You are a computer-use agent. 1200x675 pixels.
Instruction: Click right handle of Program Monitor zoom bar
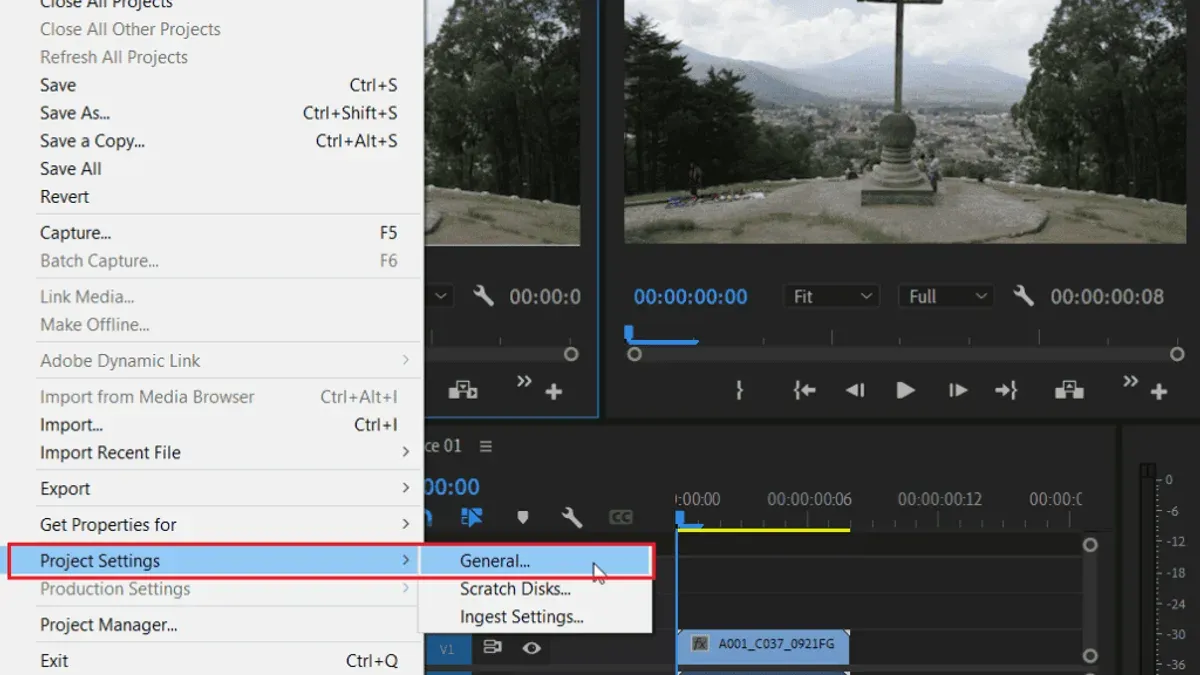coord(1177,354)
